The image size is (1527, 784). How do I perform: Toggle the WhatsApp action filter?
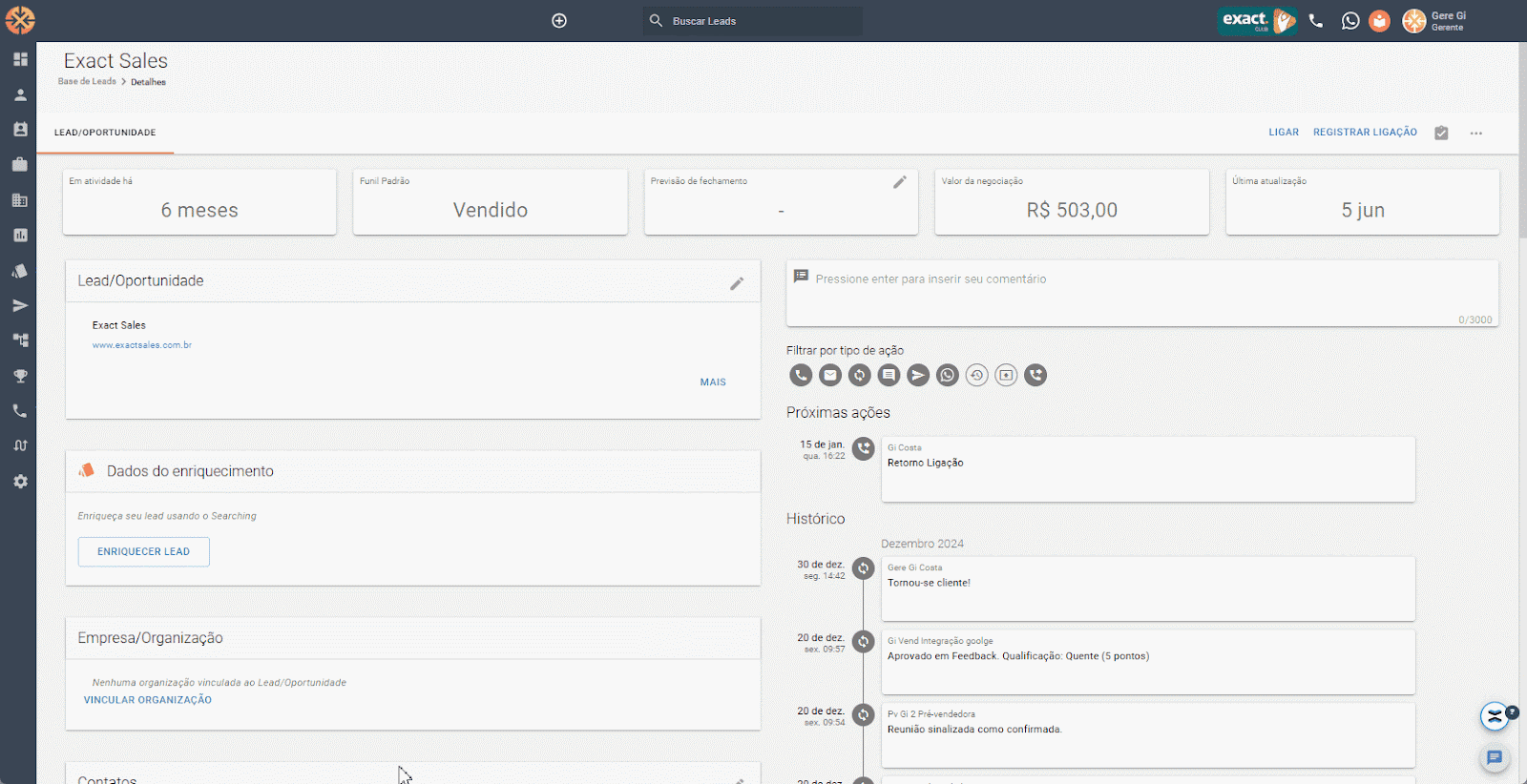pos(948,376)
